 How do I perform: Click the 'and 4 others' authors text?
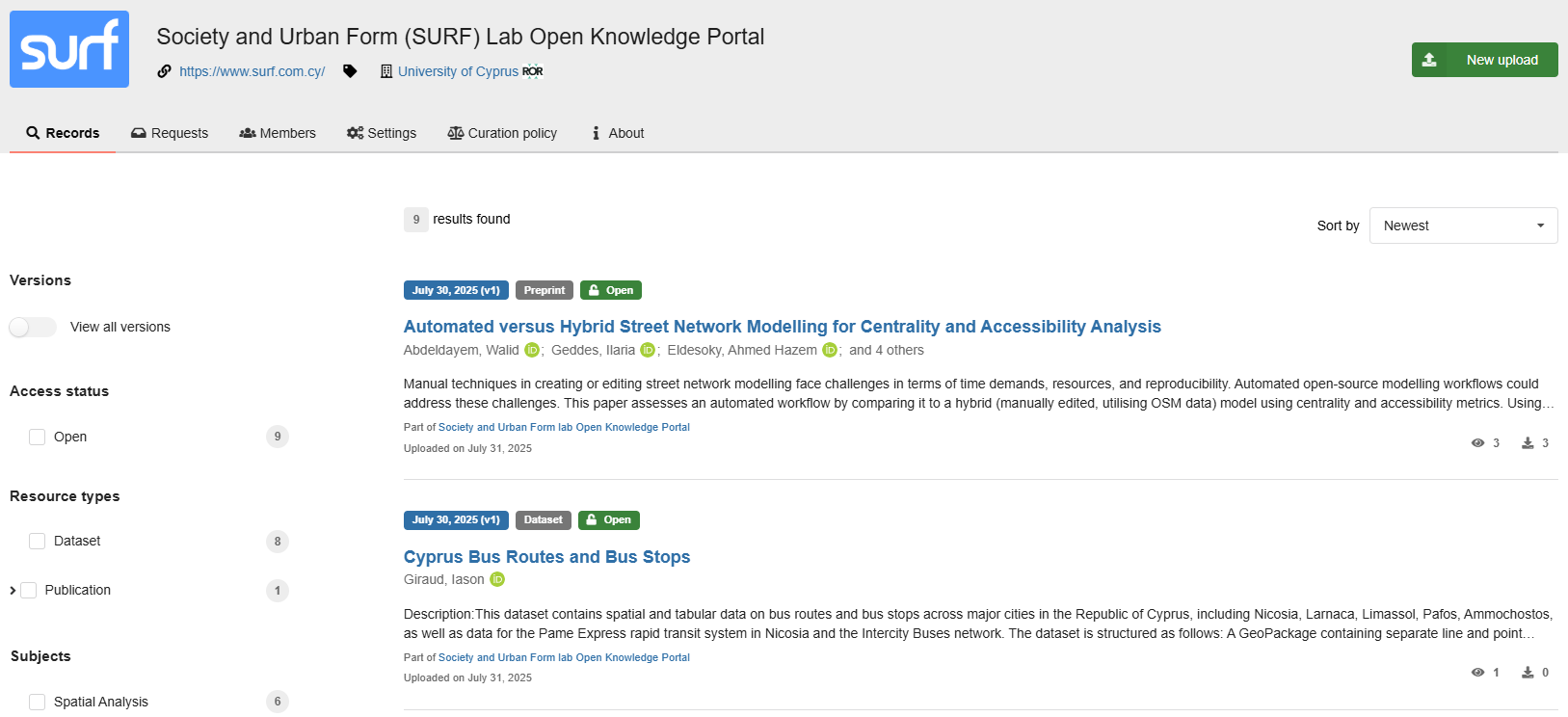887,350
